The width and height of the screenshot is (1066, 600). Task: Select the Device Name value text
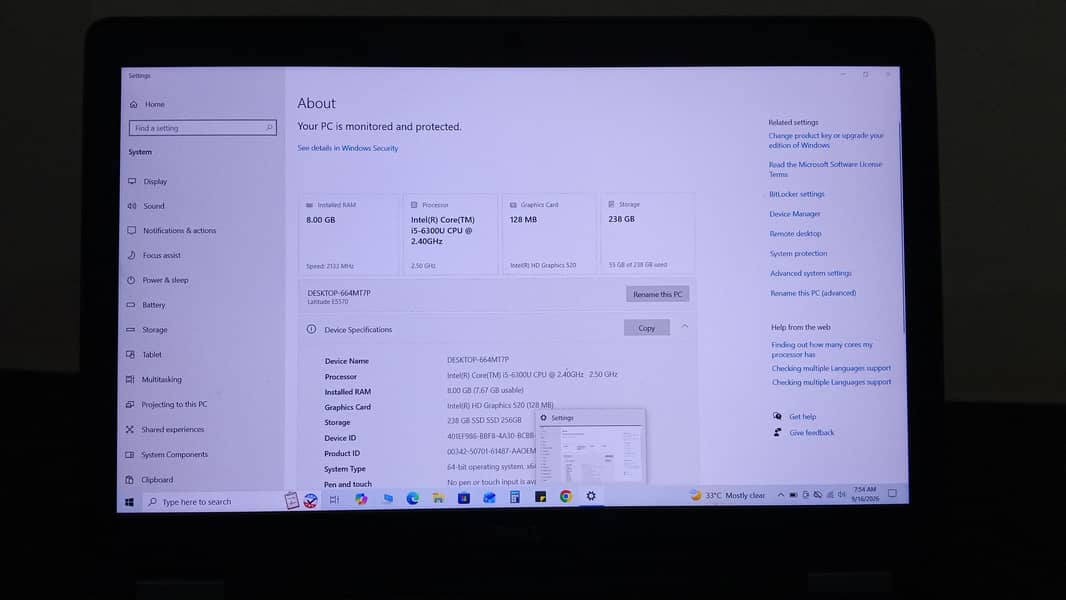[477, 359]
